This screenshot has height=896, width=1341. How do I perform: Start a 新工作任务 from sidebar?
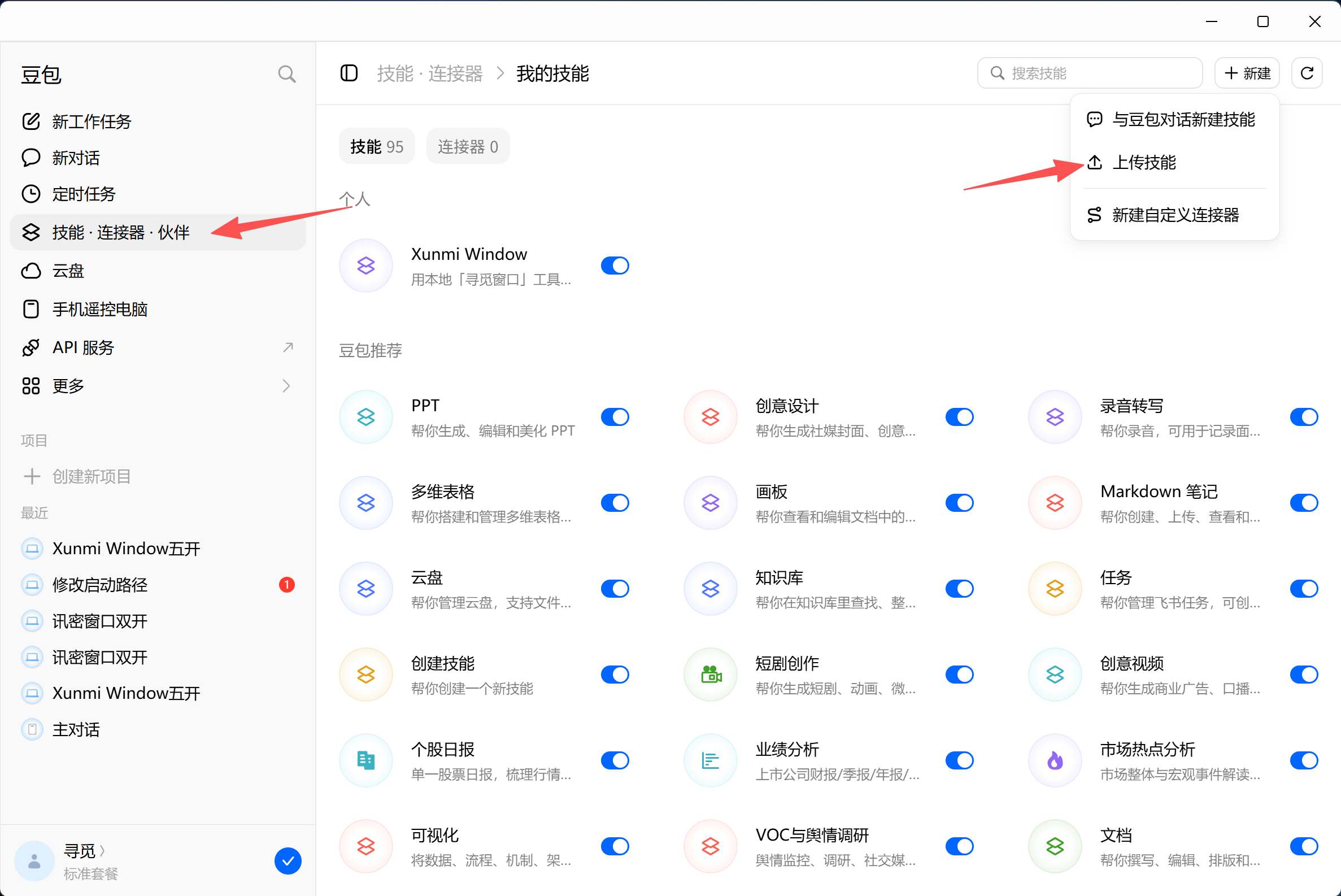tap(158, 121)
